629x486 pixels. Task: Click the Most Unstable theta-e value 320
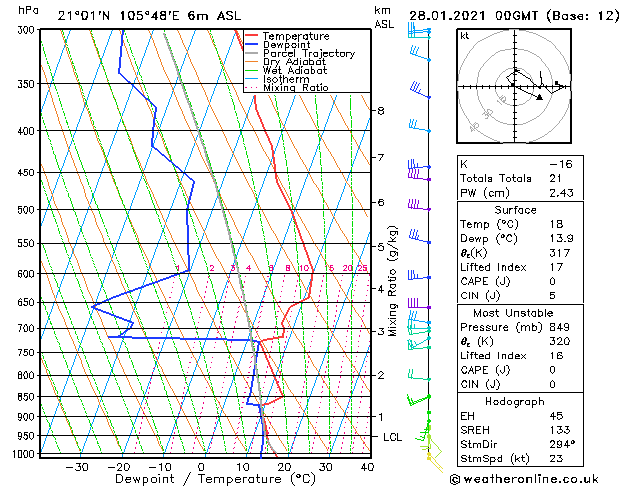(x=560, y=341)
